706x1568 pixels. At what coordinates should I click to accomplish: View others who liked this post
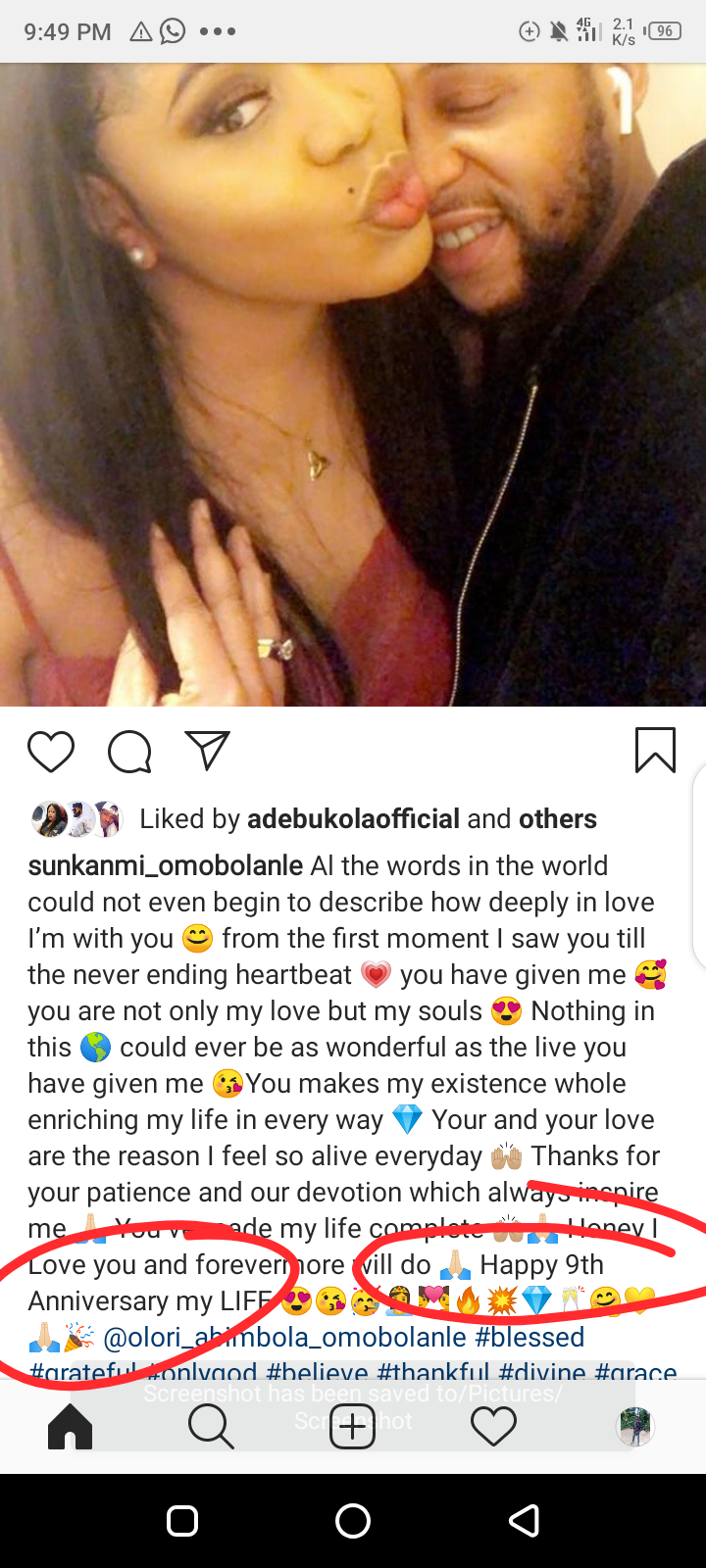coord(558,818)
